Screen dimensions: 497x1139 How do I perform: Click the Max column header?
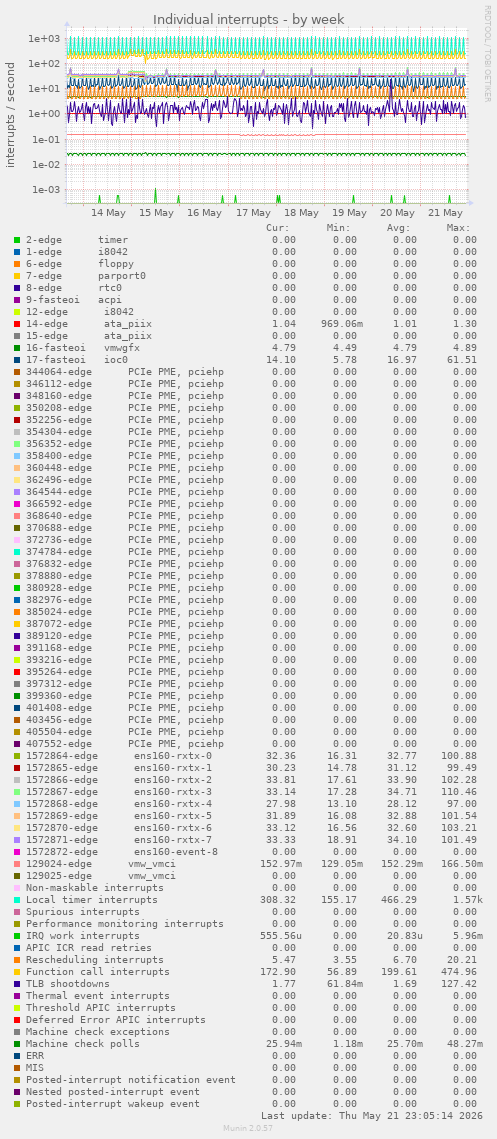pyautogui.click(x=459, y=227)
